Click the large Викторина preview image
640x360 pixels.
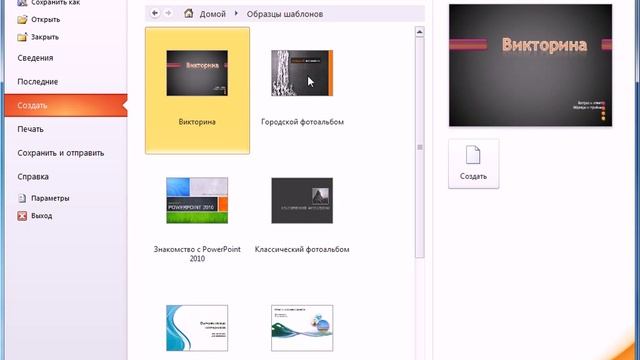click(x=530, y=65)
